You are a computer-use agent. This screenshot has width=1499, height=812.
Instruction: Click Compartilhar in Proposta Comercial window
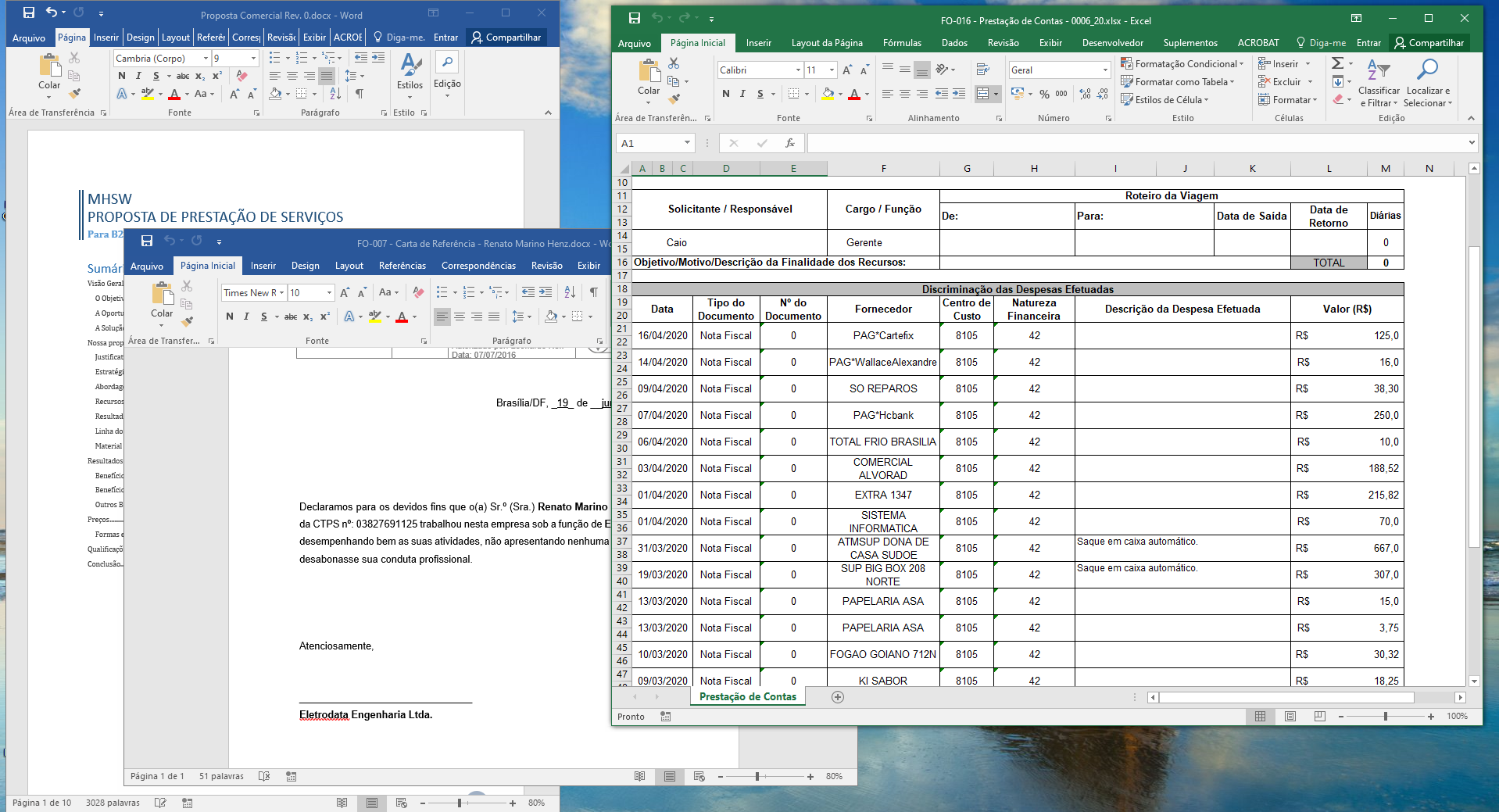pos(506,38)
